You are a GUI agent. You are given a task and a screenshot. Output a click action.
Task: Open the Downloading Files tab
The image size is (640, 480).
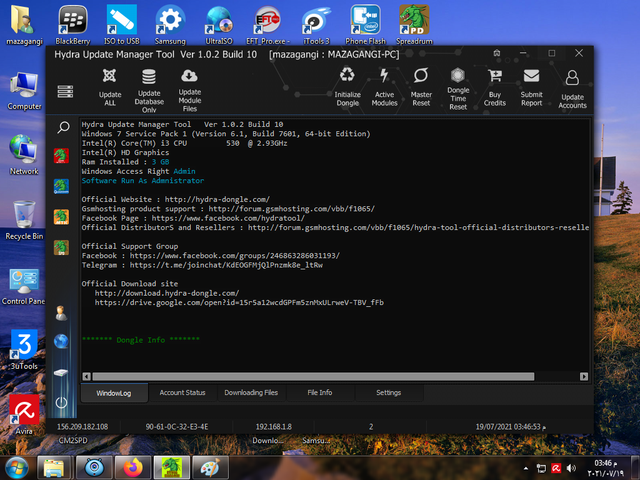[x=251, y=393]
